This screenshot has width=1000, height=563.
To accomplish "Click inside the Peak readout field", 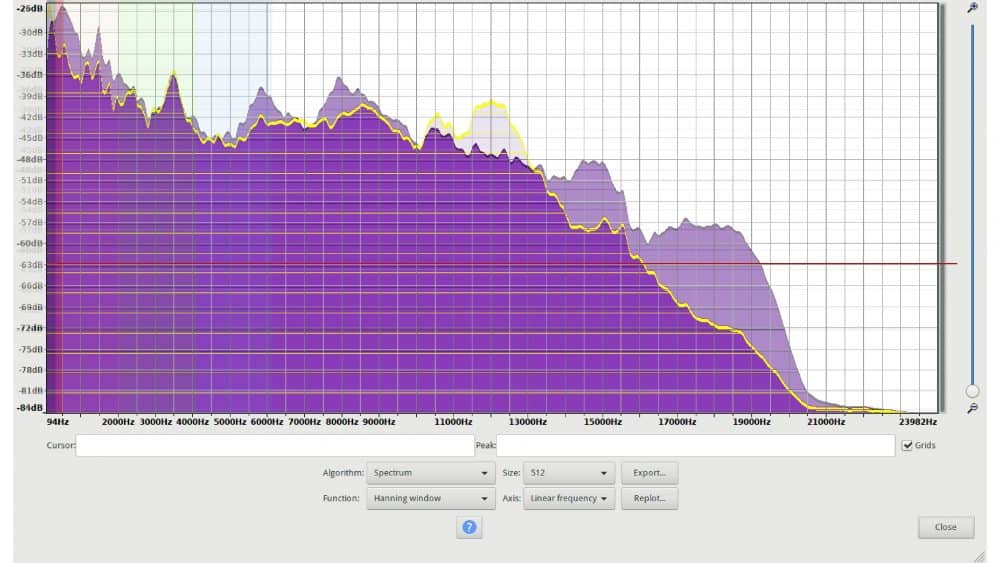I will click(x=695, y=446).
